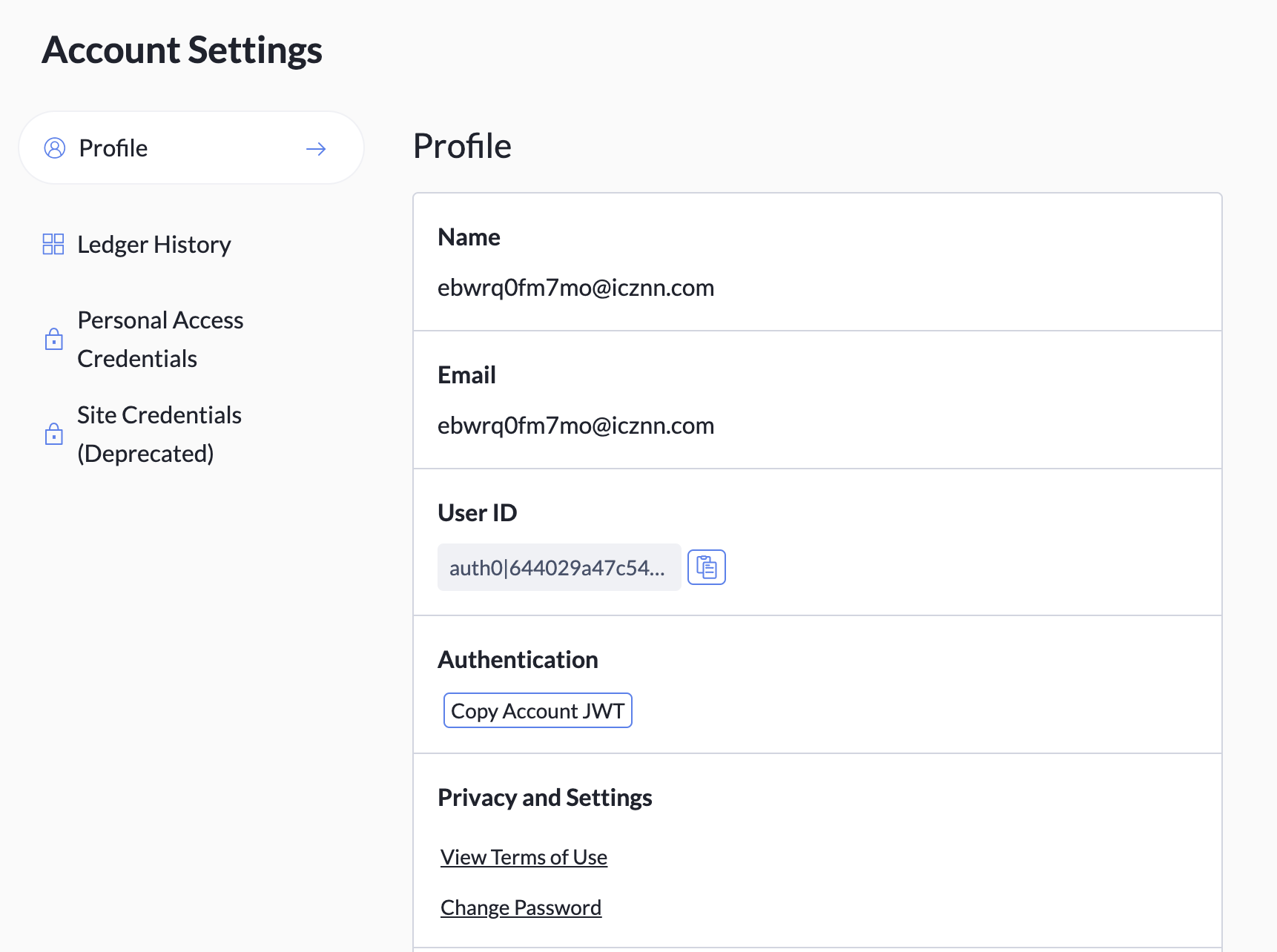Screen dimensions: 1277x952
Task: Open Site Credentials (Deprecated)
Action: tap(159, 434)
